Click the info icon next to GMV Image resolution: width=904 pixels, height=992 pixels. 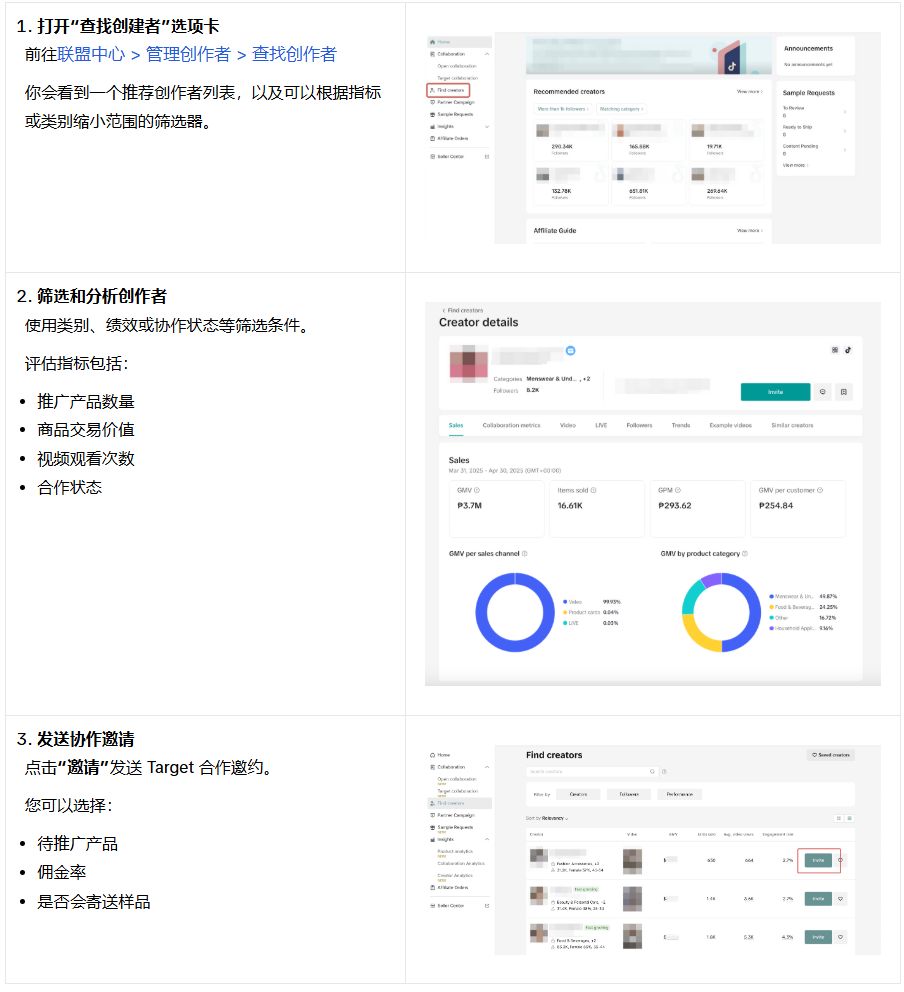click(476, 490)
